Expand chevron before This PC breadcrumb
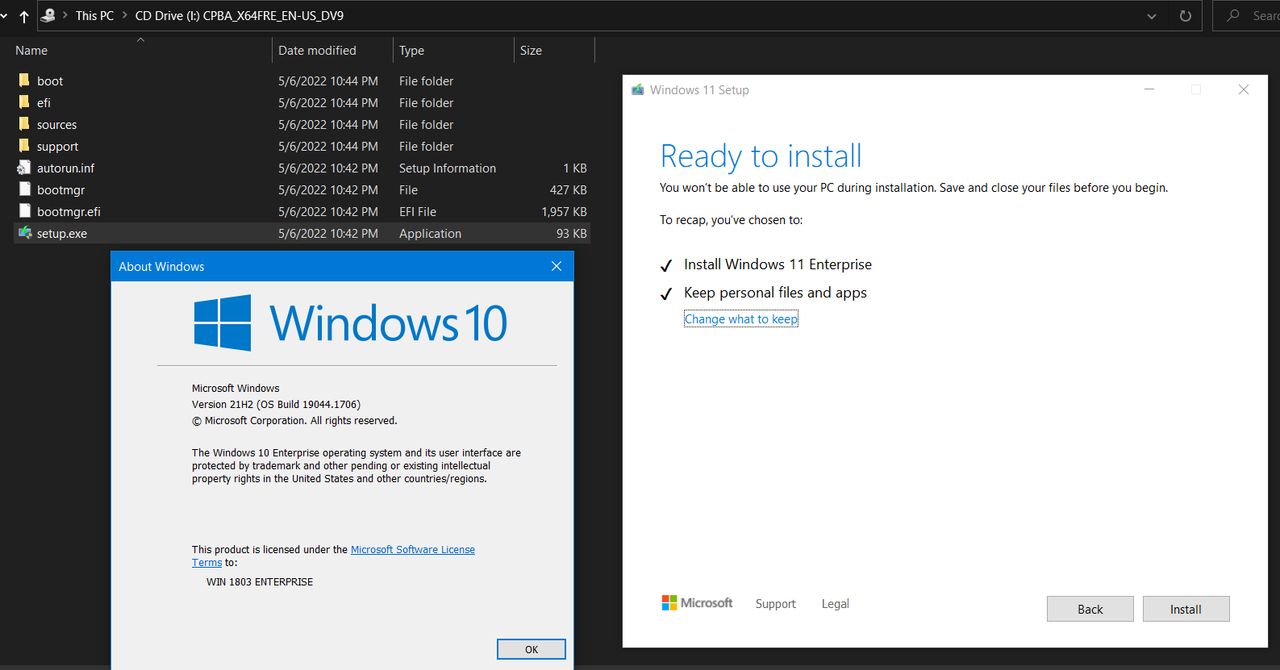 pyautogui.click(x=65, y=16)
